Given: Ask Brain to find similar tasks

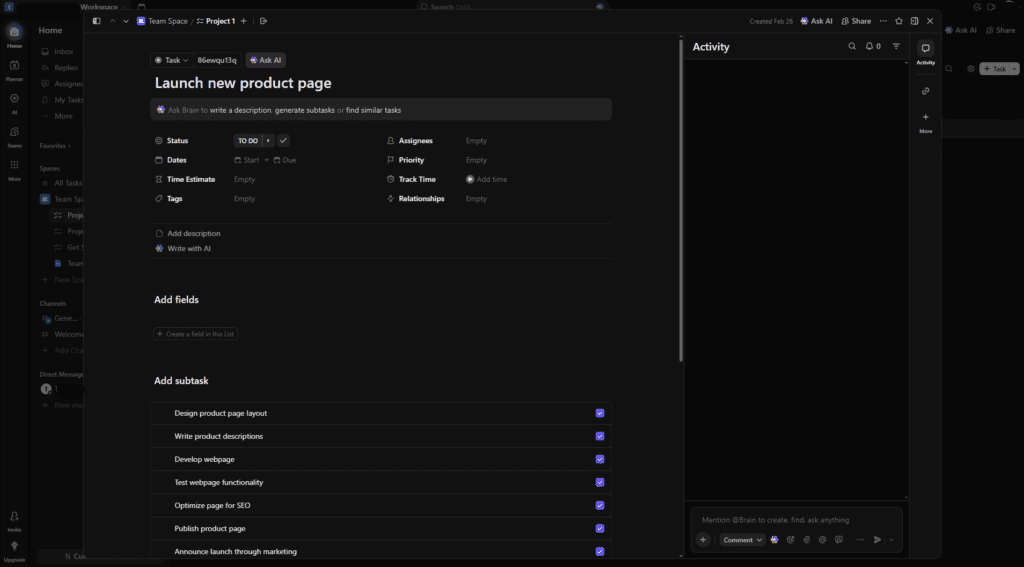Looking at the screenshot, I should (x=374, y=110).
